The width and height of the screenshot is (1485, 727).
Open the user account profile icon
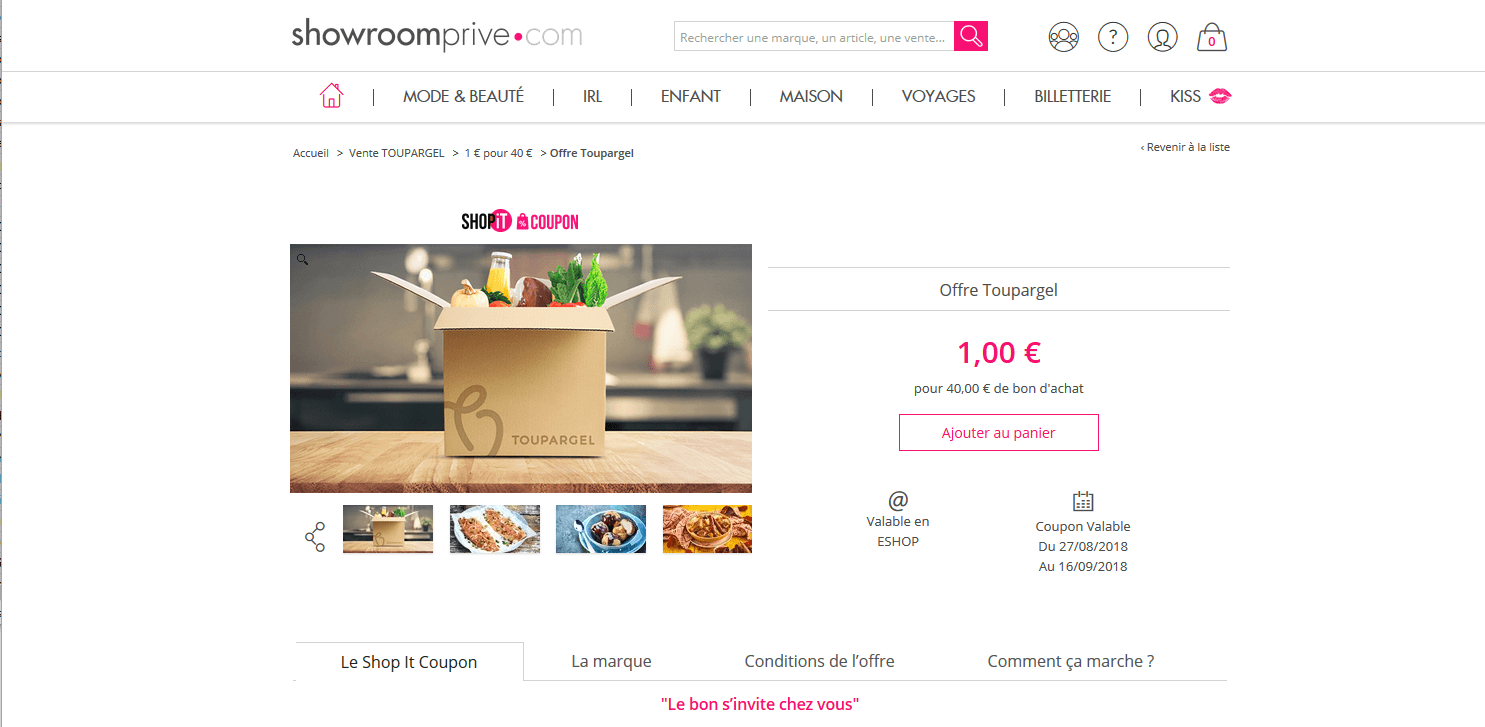1162,37
